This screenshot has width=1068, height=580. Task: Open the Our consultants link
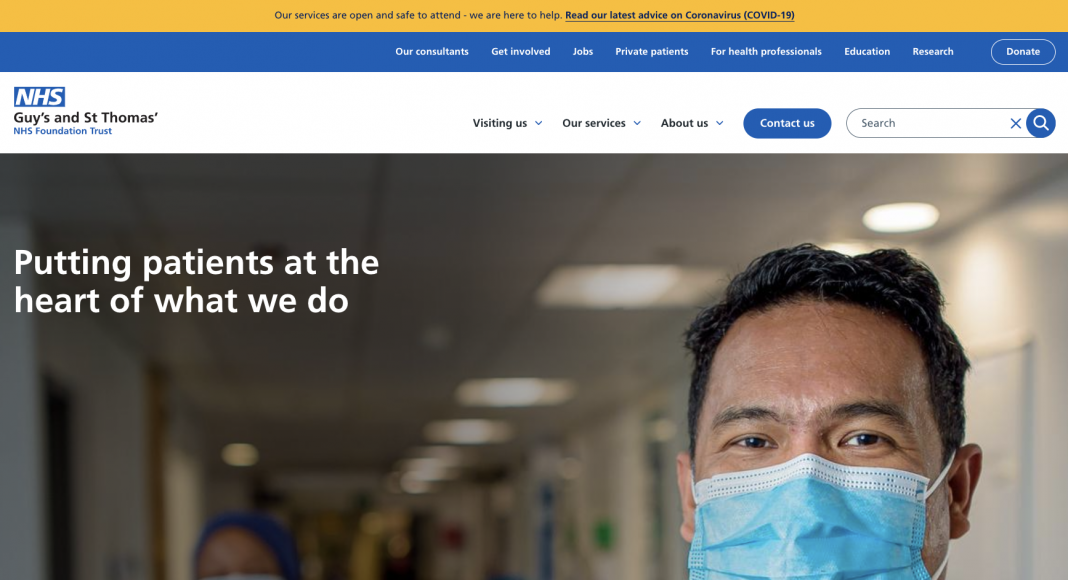[432, 52]
